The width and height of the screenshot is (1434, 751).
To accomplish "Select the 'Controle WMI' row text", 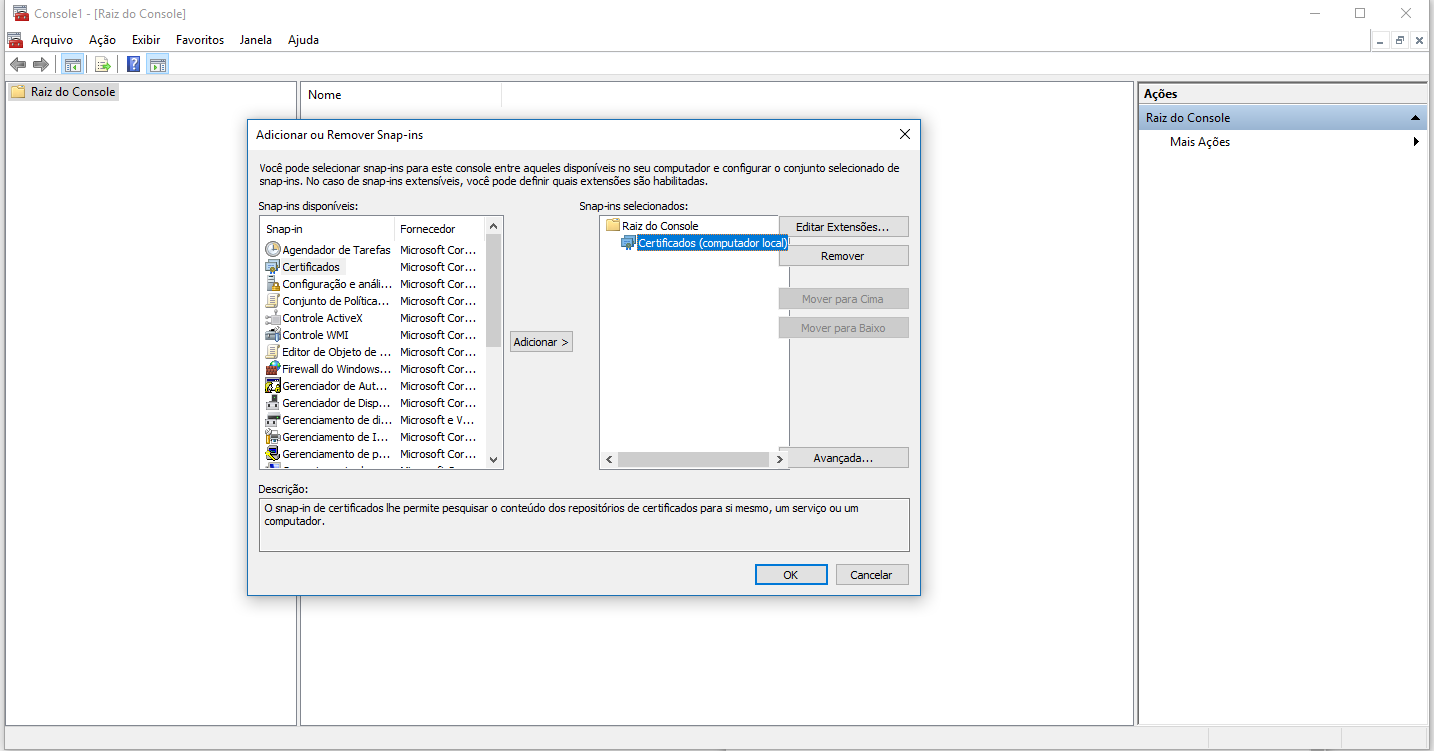I will 315,335.
